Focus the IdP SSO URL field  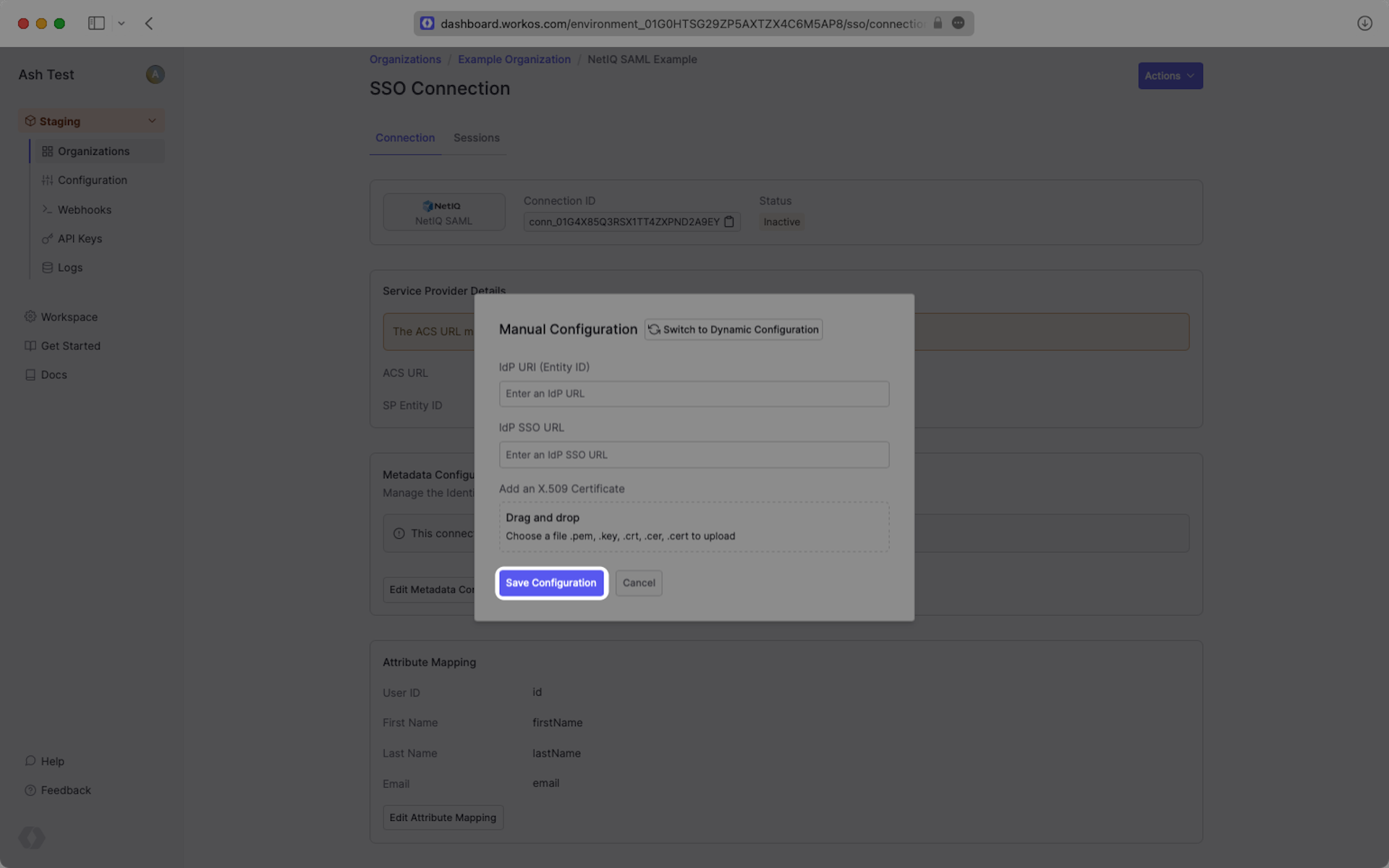(x=693, y=455)
